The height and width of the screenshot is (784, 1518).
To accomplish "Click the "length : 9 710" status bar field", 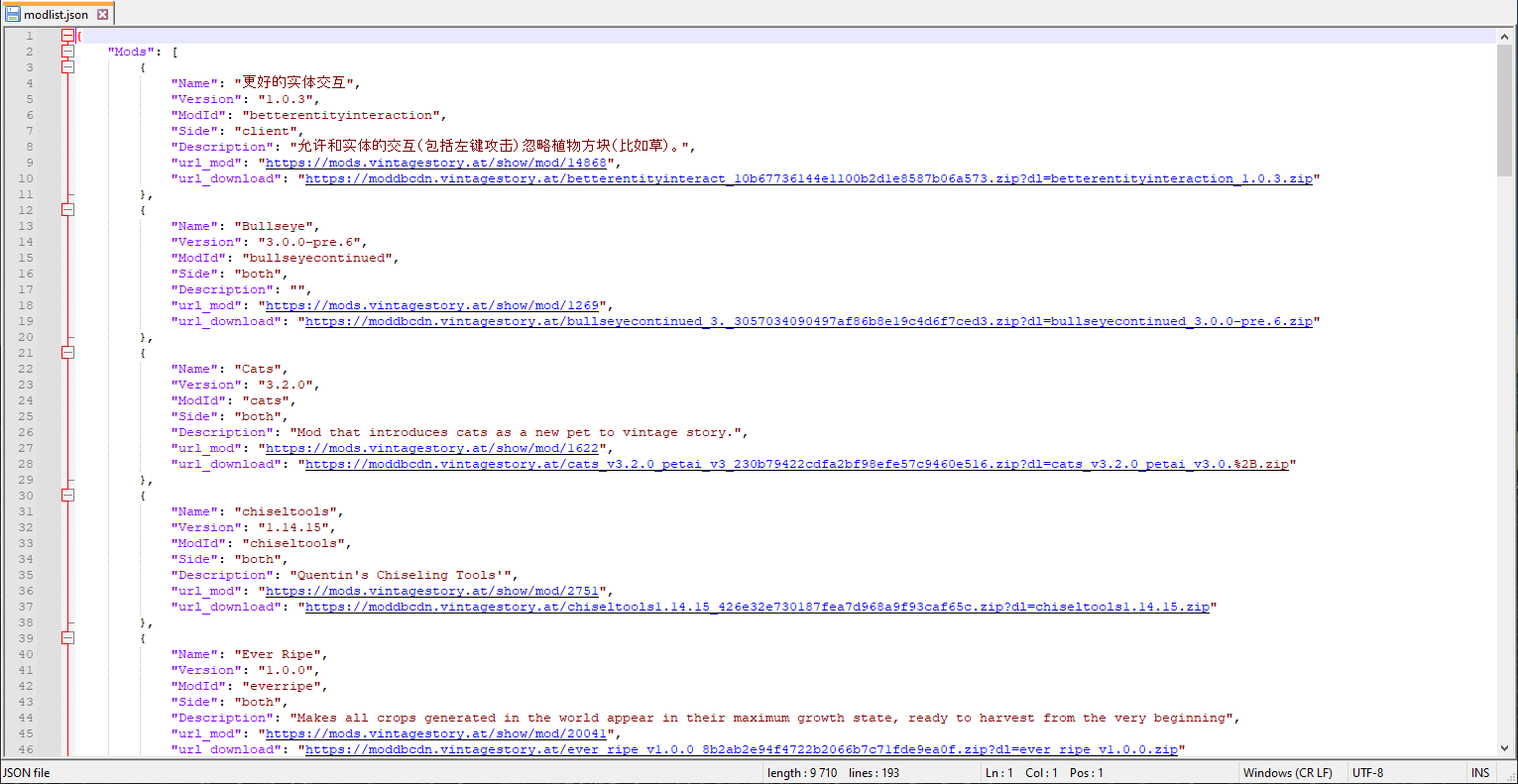I will pos(802,773).
